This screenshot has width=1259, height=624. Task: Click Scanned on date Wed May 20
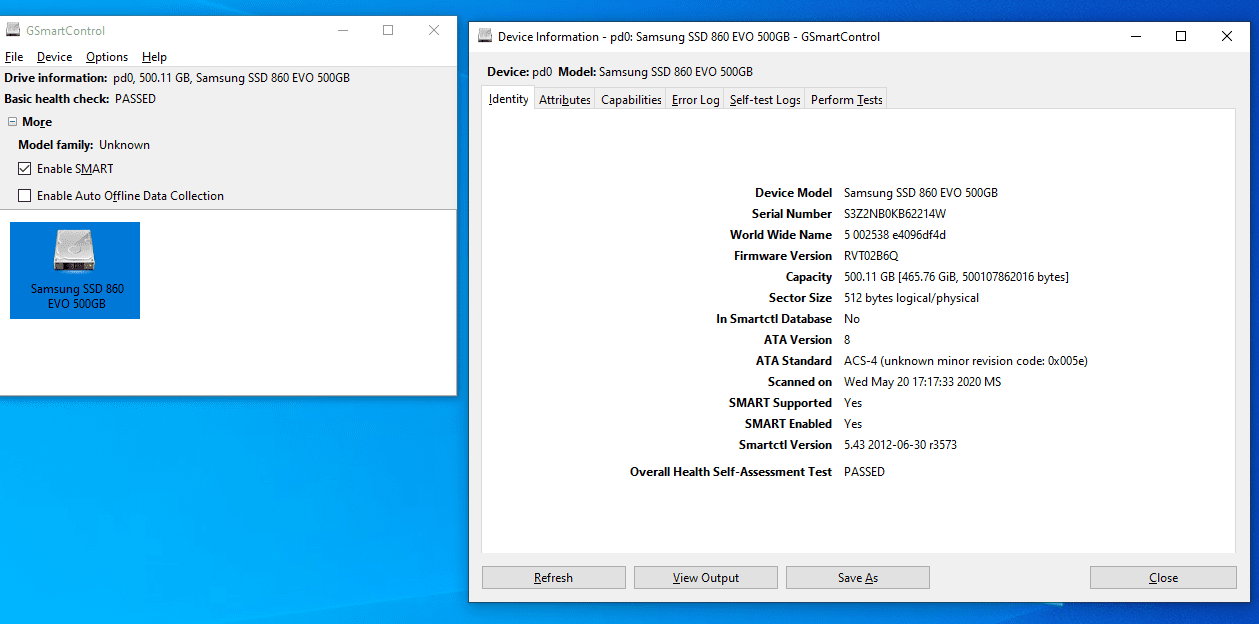pos(922,382)
